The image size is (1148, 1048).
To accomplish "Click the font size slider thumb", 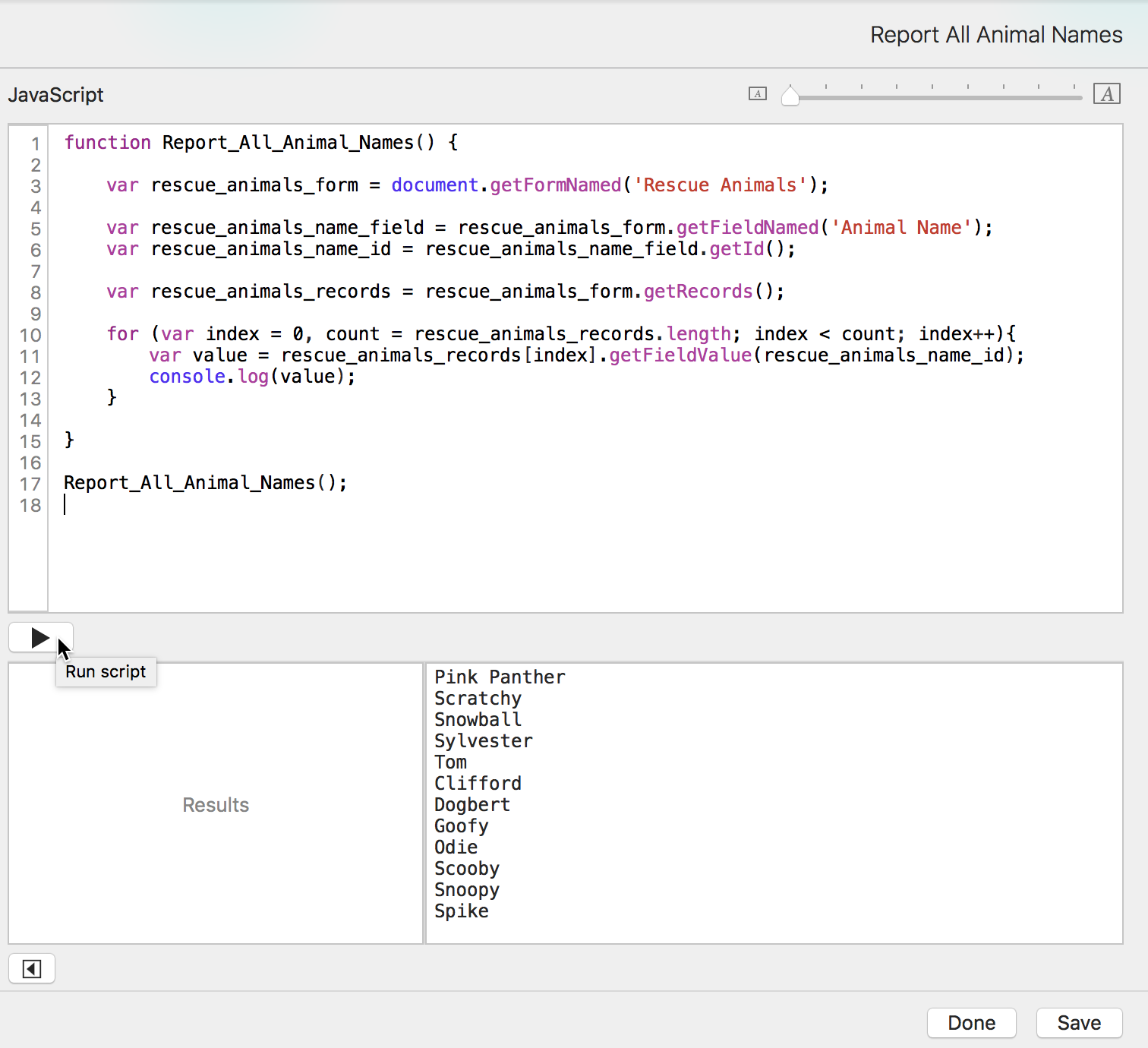I will click(x=790, y=96).
